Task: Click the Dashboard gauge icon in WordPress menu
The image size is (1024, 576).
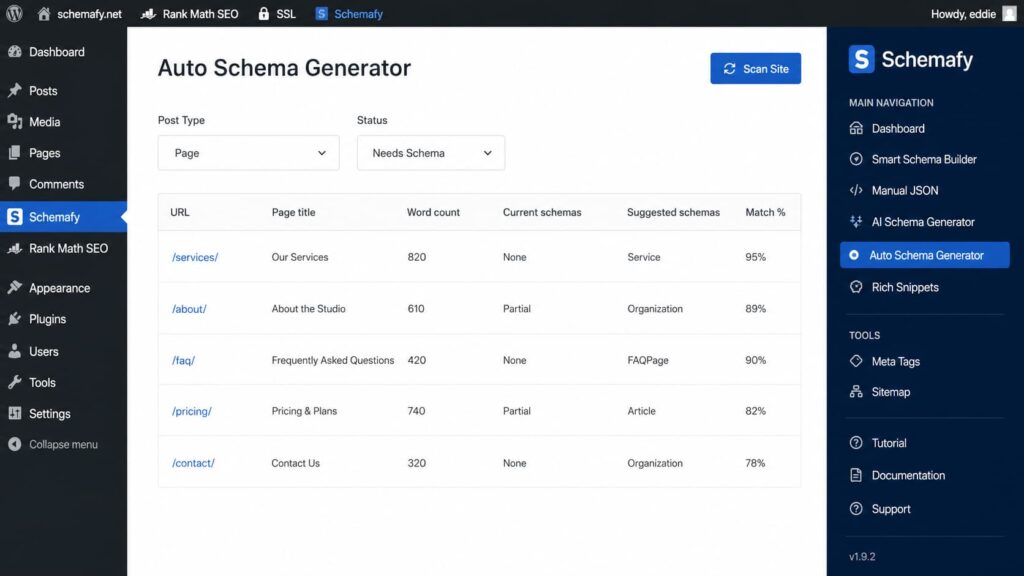Action: tap(14, 52)
